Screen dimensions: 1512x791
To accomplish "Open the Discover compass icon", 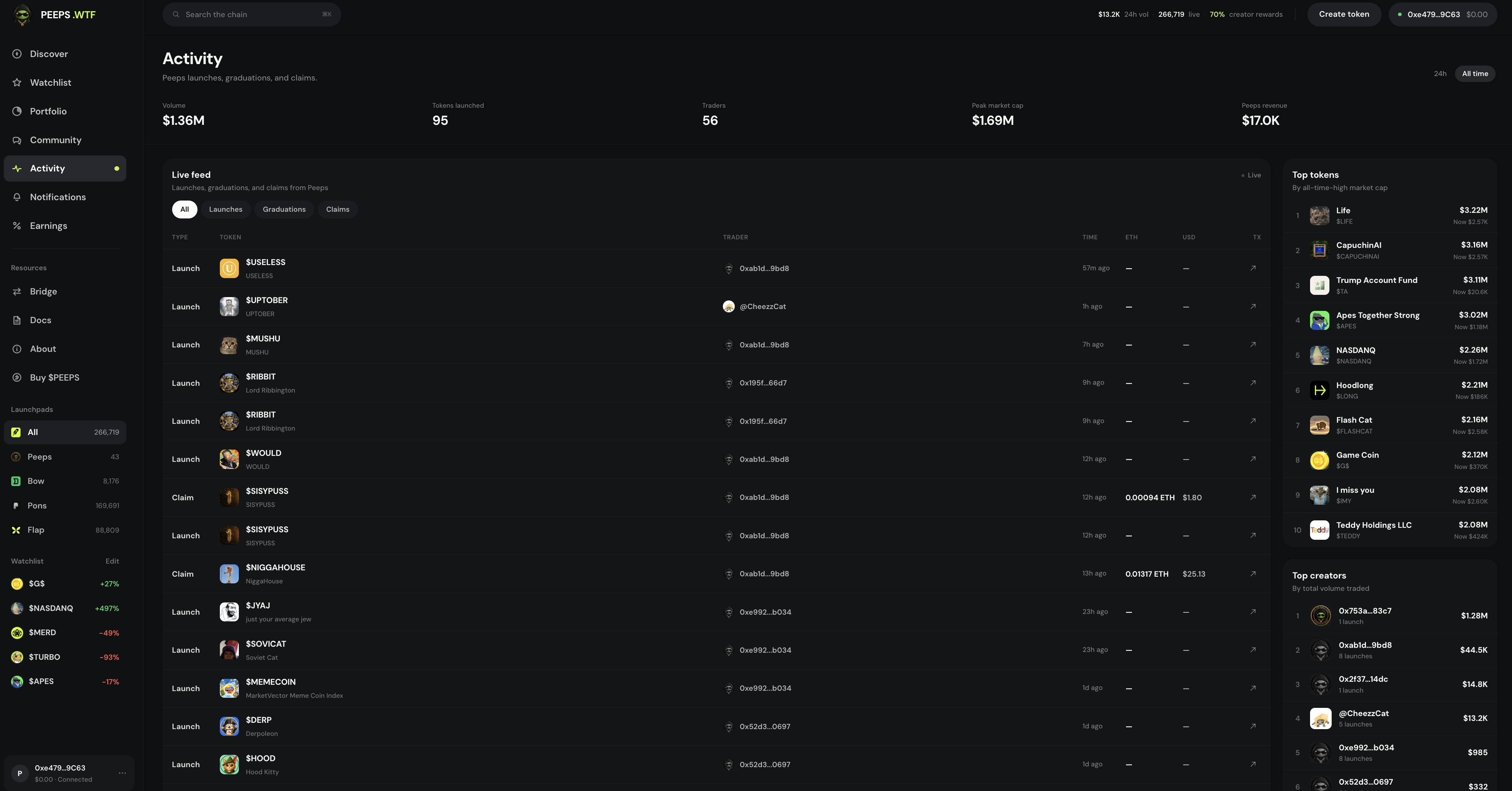I will tap(17, 54).
